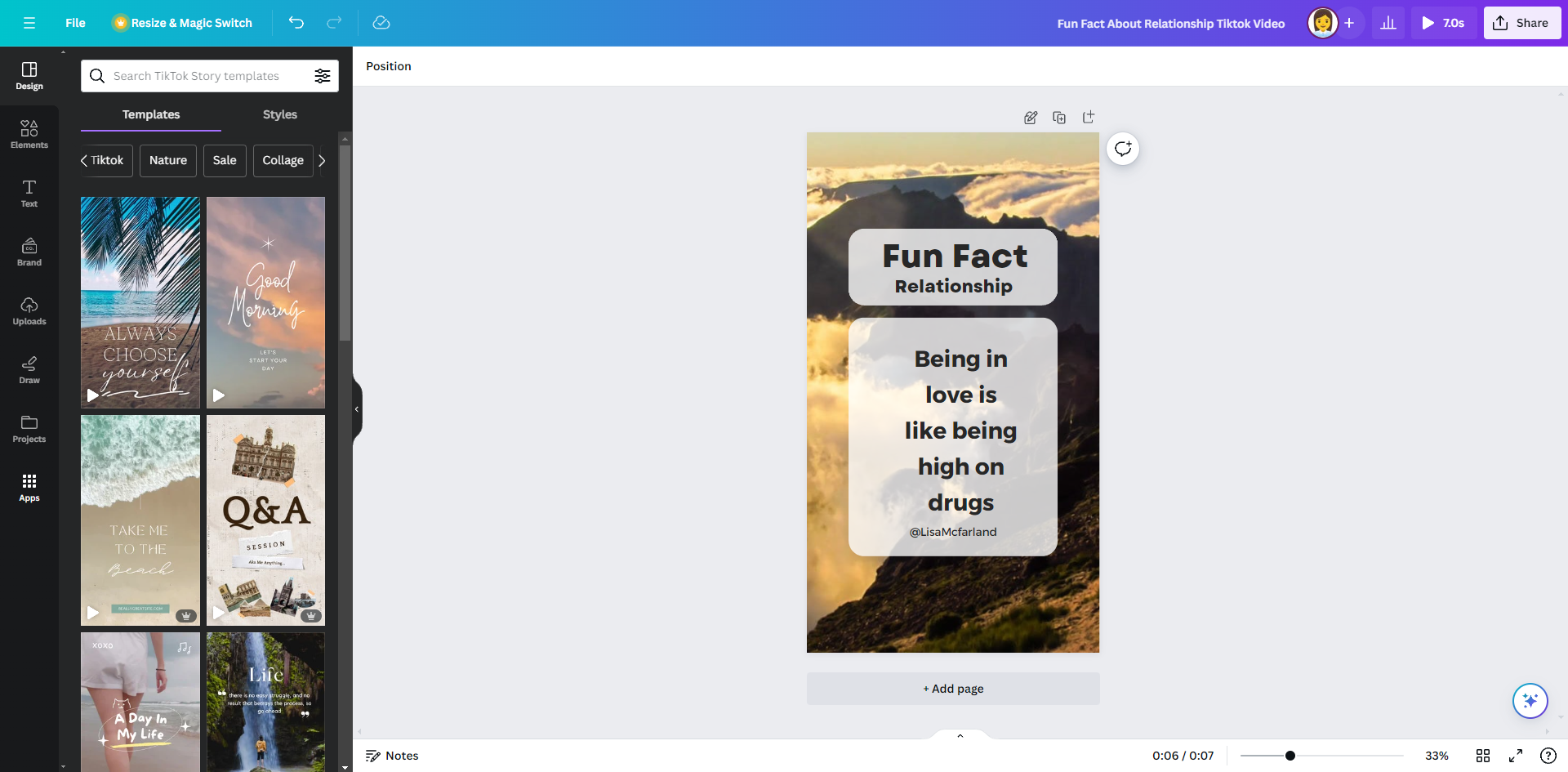
Task: Choose Always Choose Yourself template
Action: point(140,302)
